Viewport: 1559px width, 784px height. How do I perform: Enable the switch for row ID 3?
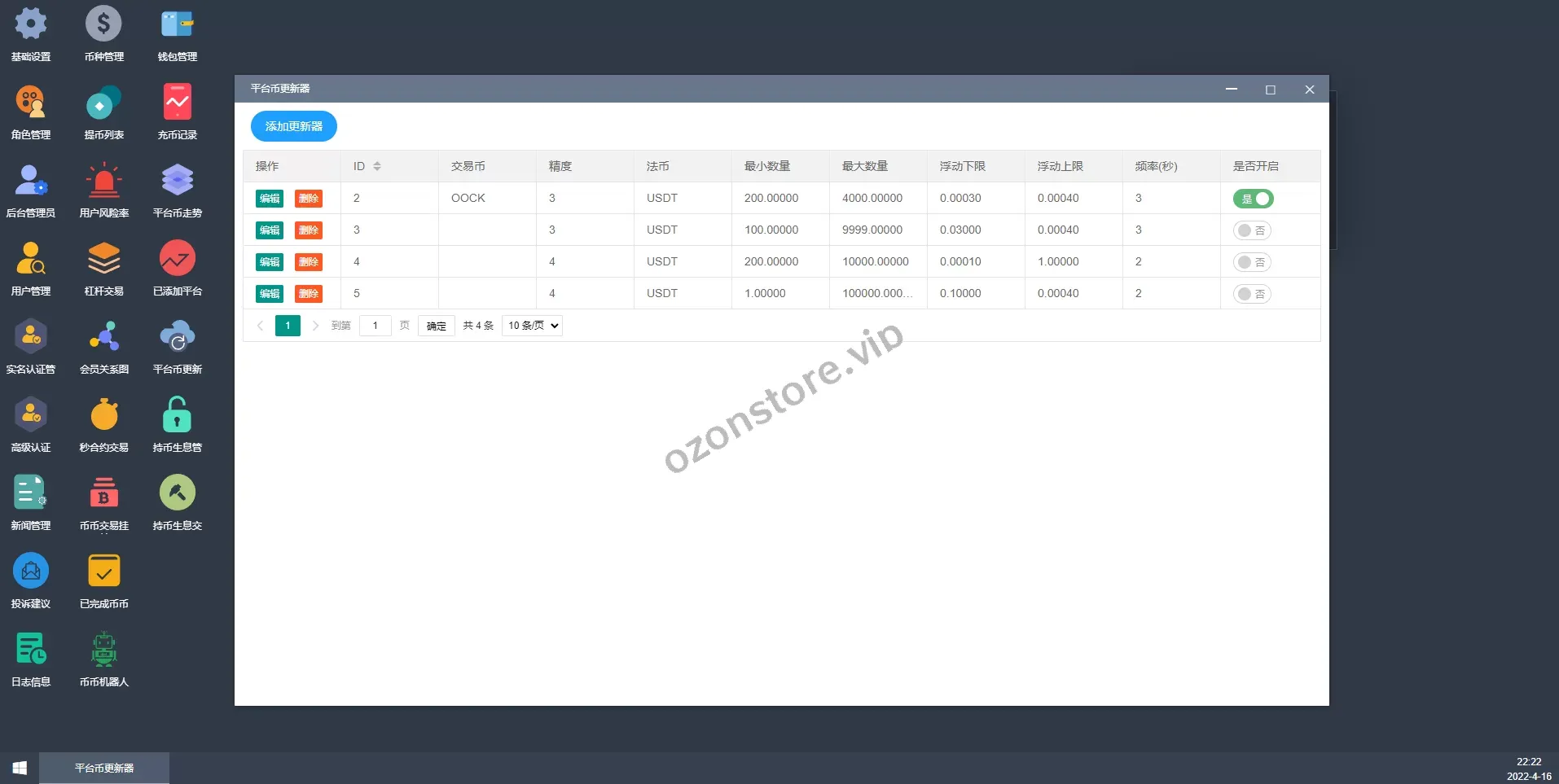(x=1252, y=230)
